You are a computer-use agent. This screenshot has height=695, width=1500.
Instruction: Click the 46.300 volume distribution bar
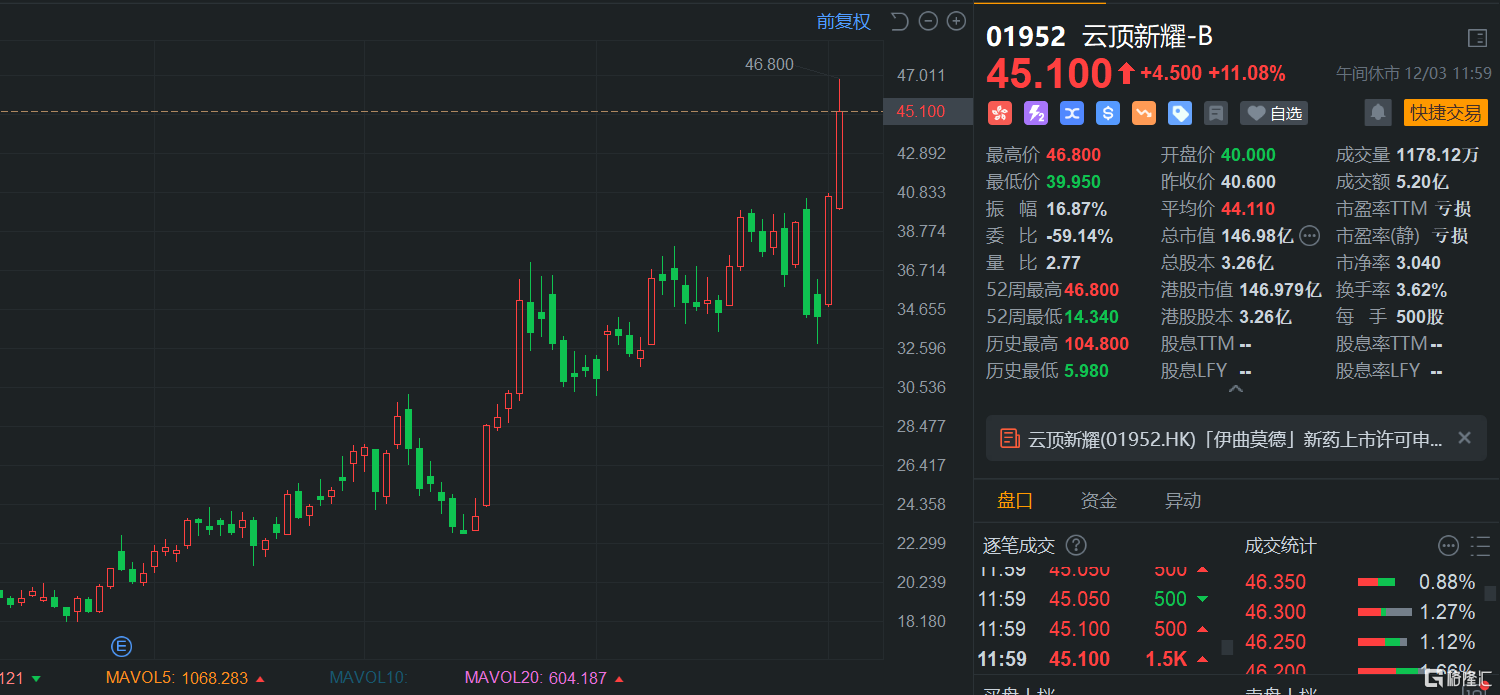coord(1384,612)
